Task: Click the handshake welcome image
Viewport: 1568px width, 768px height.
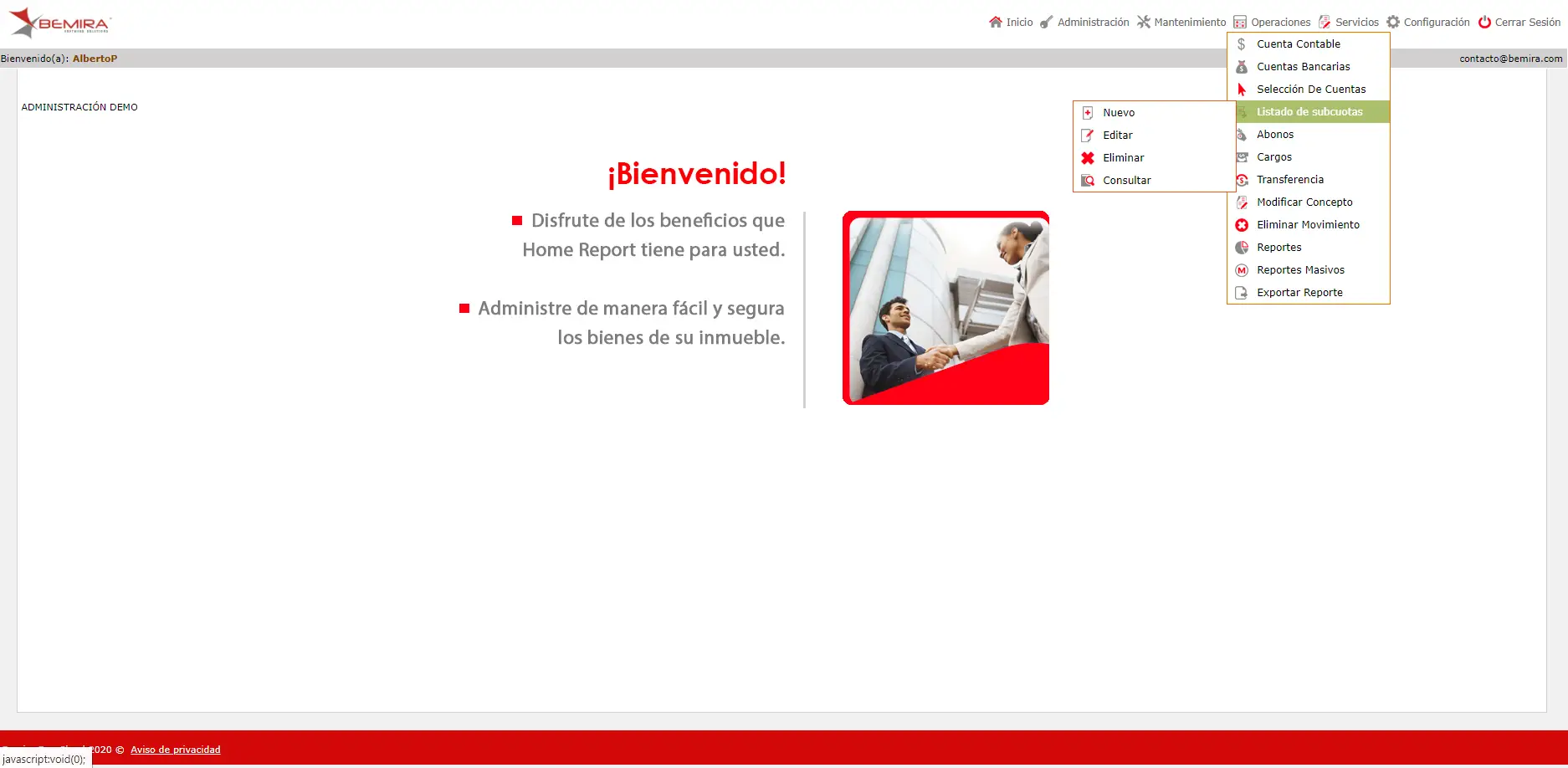Action: [945, 308]
